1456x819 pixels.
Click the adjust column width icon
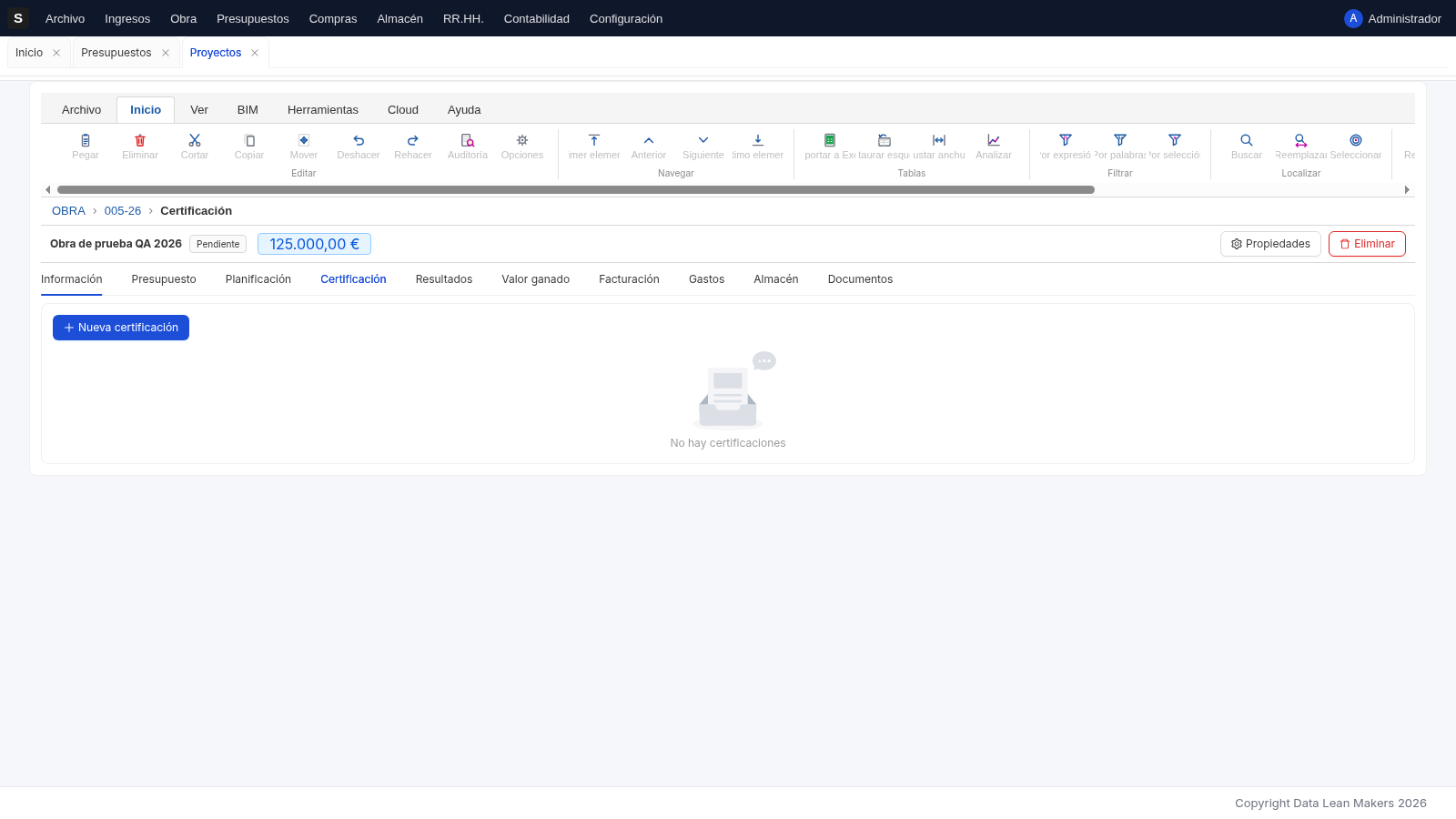coord(939,140)
